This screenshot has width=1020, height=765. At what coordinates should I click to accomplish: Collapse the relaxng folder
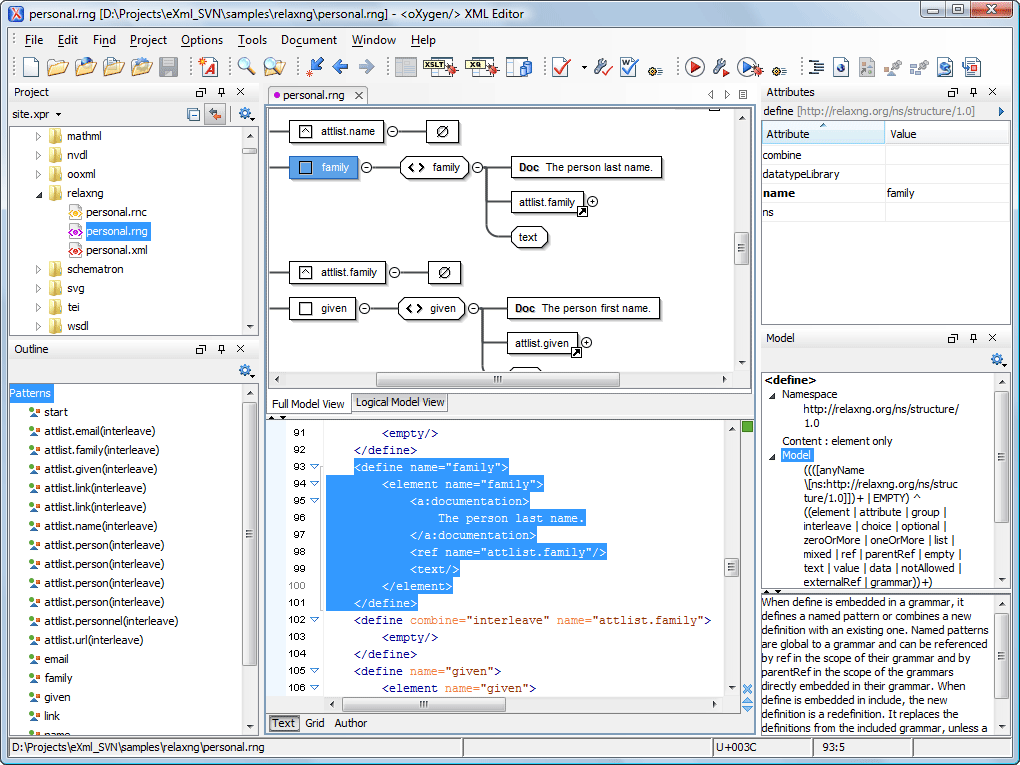click(x=38, y=194)
